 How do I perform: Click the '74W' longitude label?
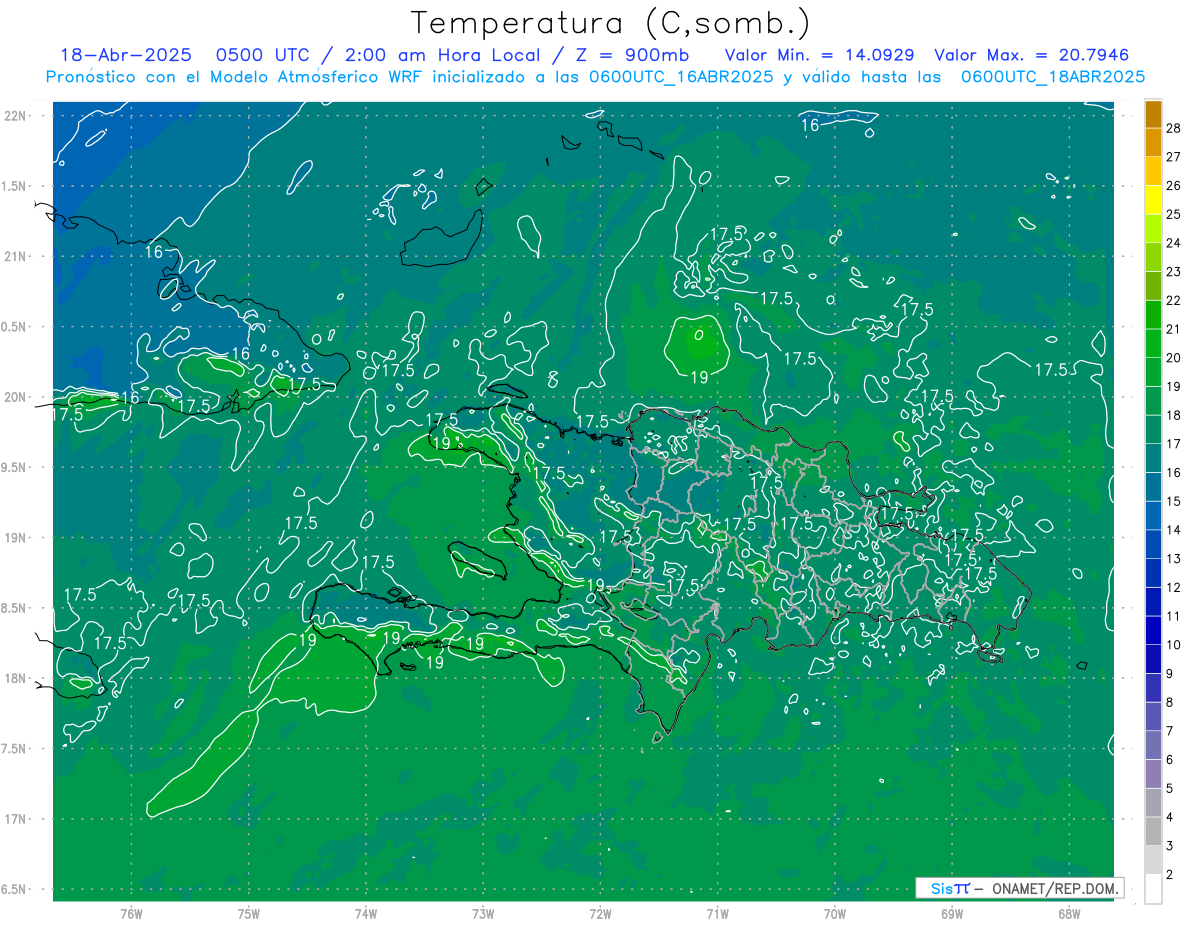click(x=366, y=914)
